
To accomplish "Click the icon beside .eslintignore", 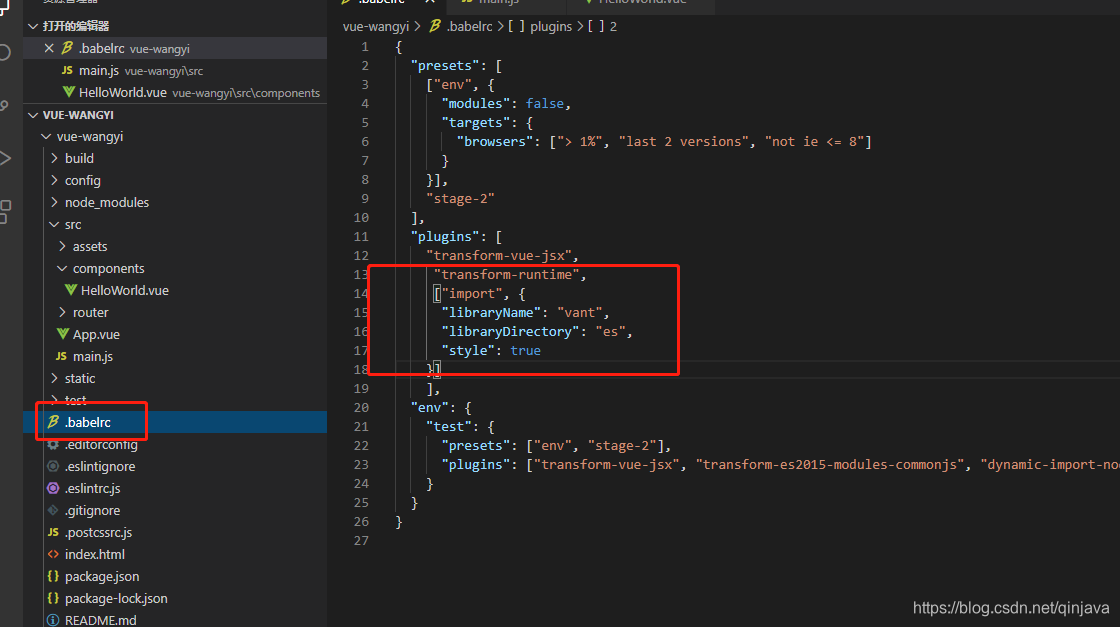I will pos(53,466).
